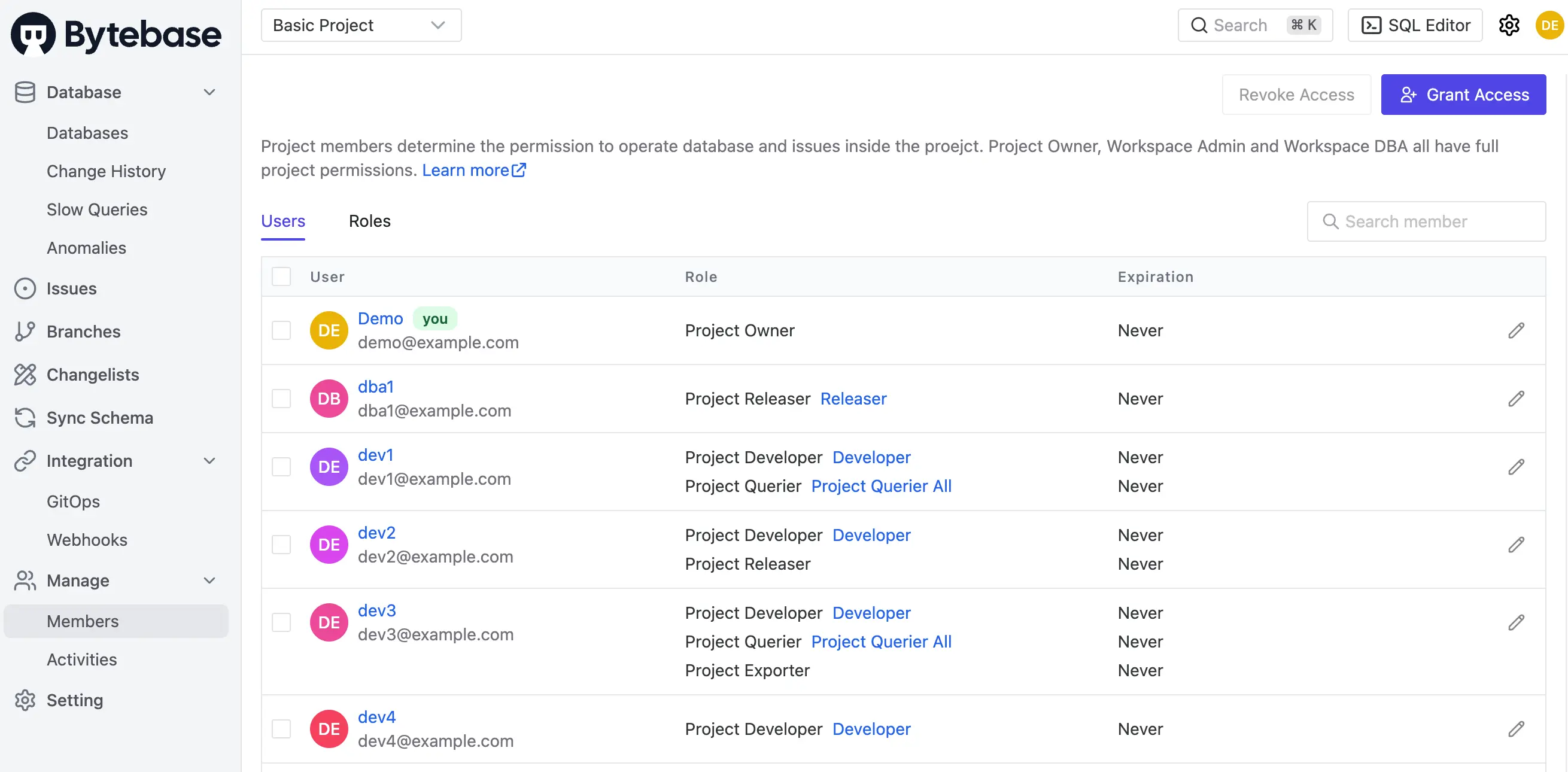The height and width of the screenshot is (772, 1568).
Task: Select the Users tab
Action: tap(284, 219)
